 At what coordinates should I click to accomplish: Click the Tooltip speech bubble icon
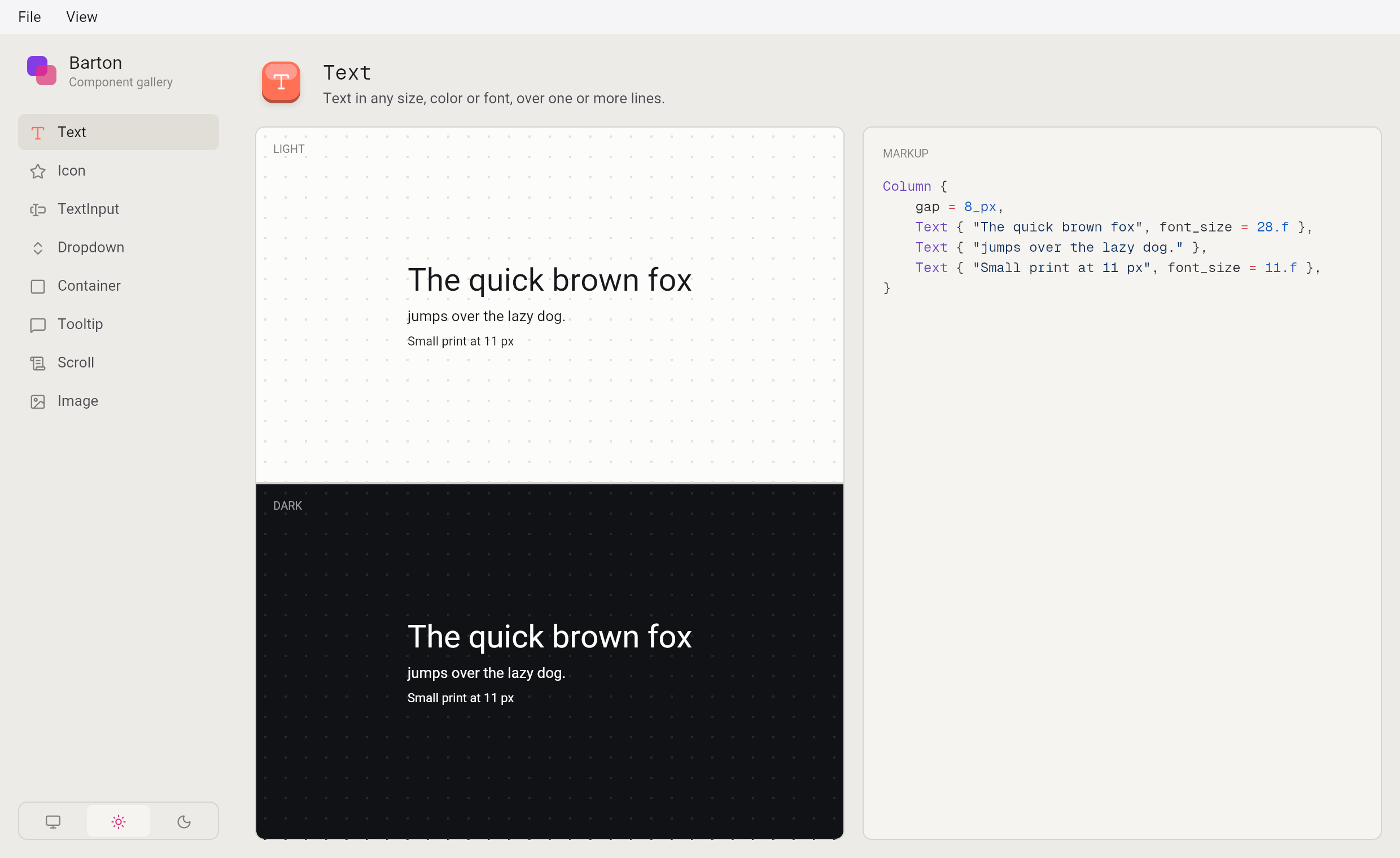[x=37, y=325]
